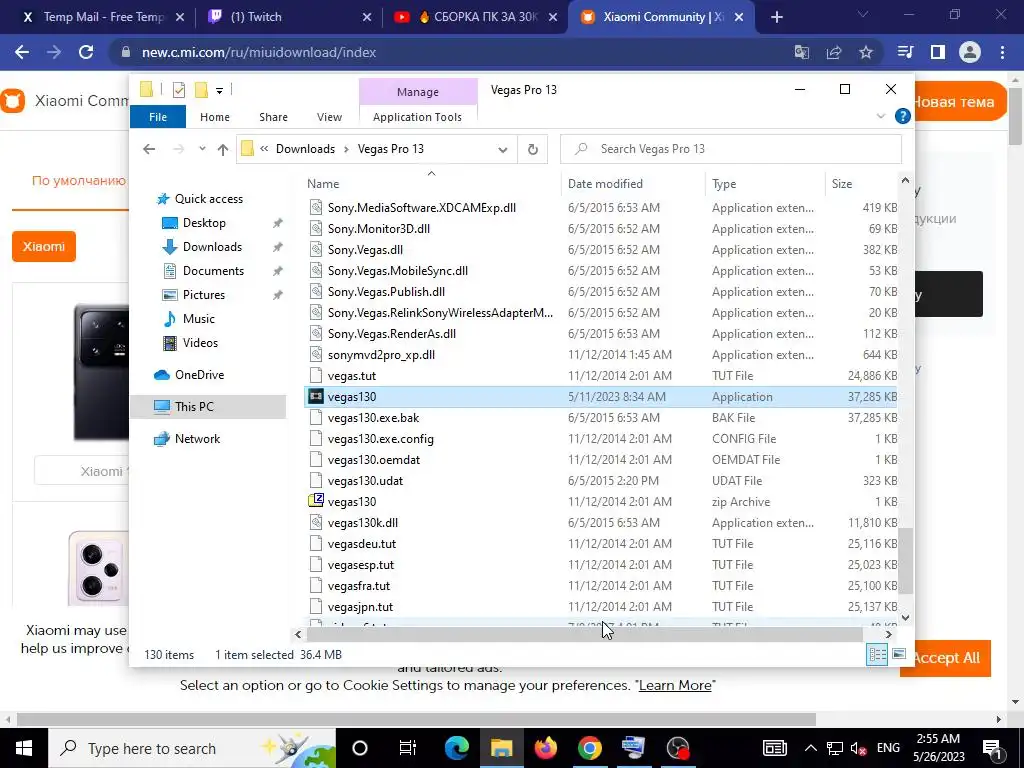Select the vegas130 zip Archive icon
The height and width of the screenshot is (768, 1024).
pyautogui.click(x=316, y=501)
